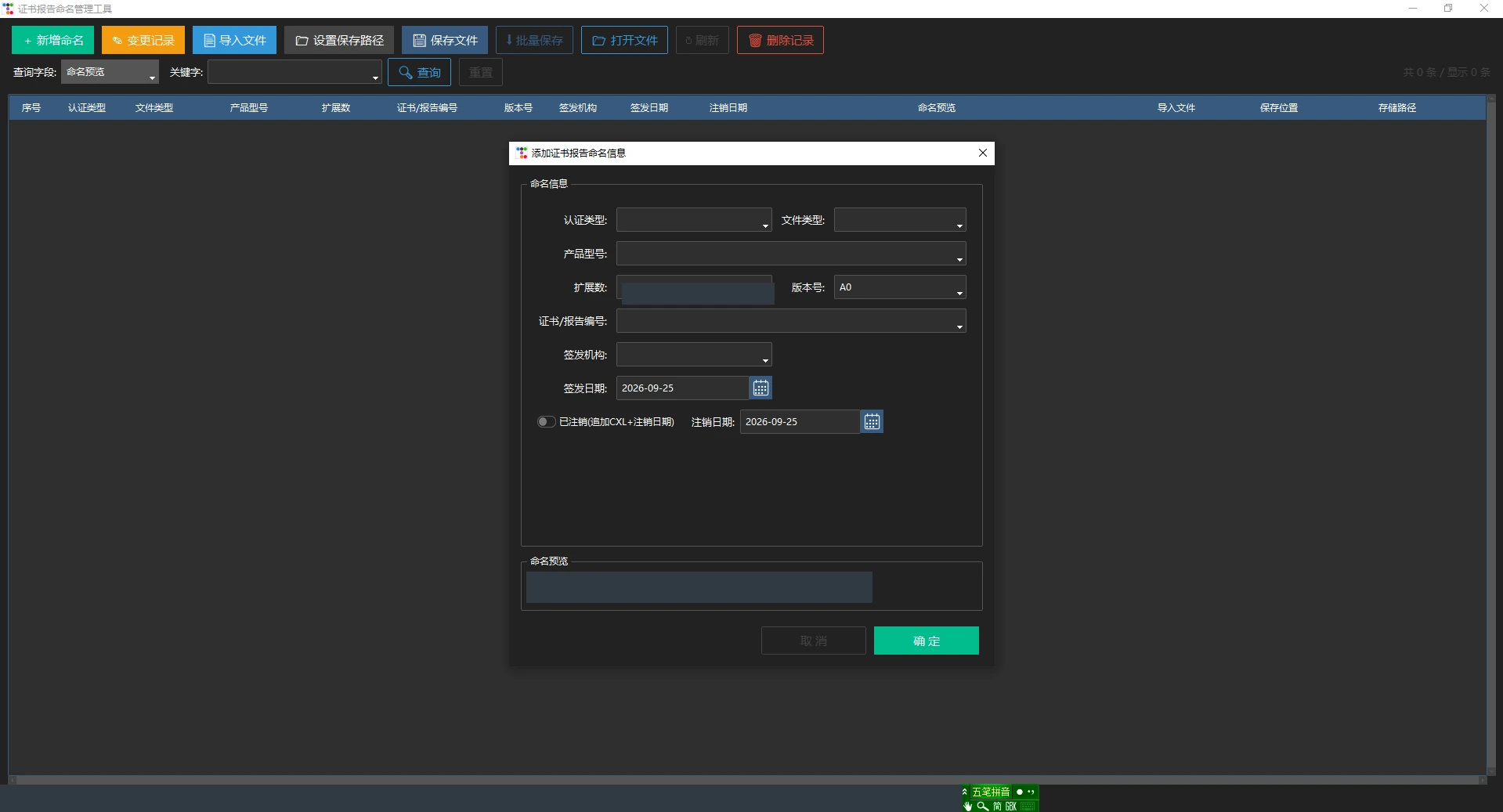Close the 添加证书报告命名信息 dialog
The height and width of the screenshot is (812, 1503).
(982, 153)
